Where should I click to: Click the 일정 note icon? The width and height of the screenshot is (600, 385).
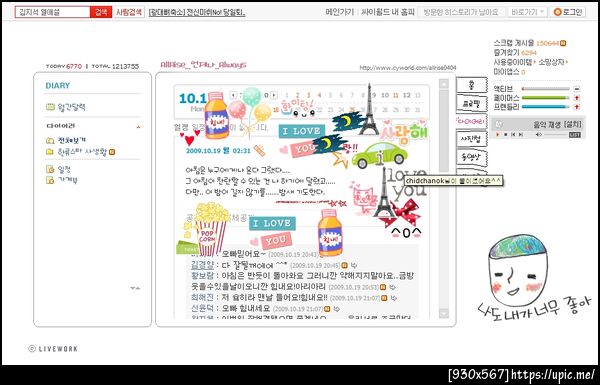[50, 169]
